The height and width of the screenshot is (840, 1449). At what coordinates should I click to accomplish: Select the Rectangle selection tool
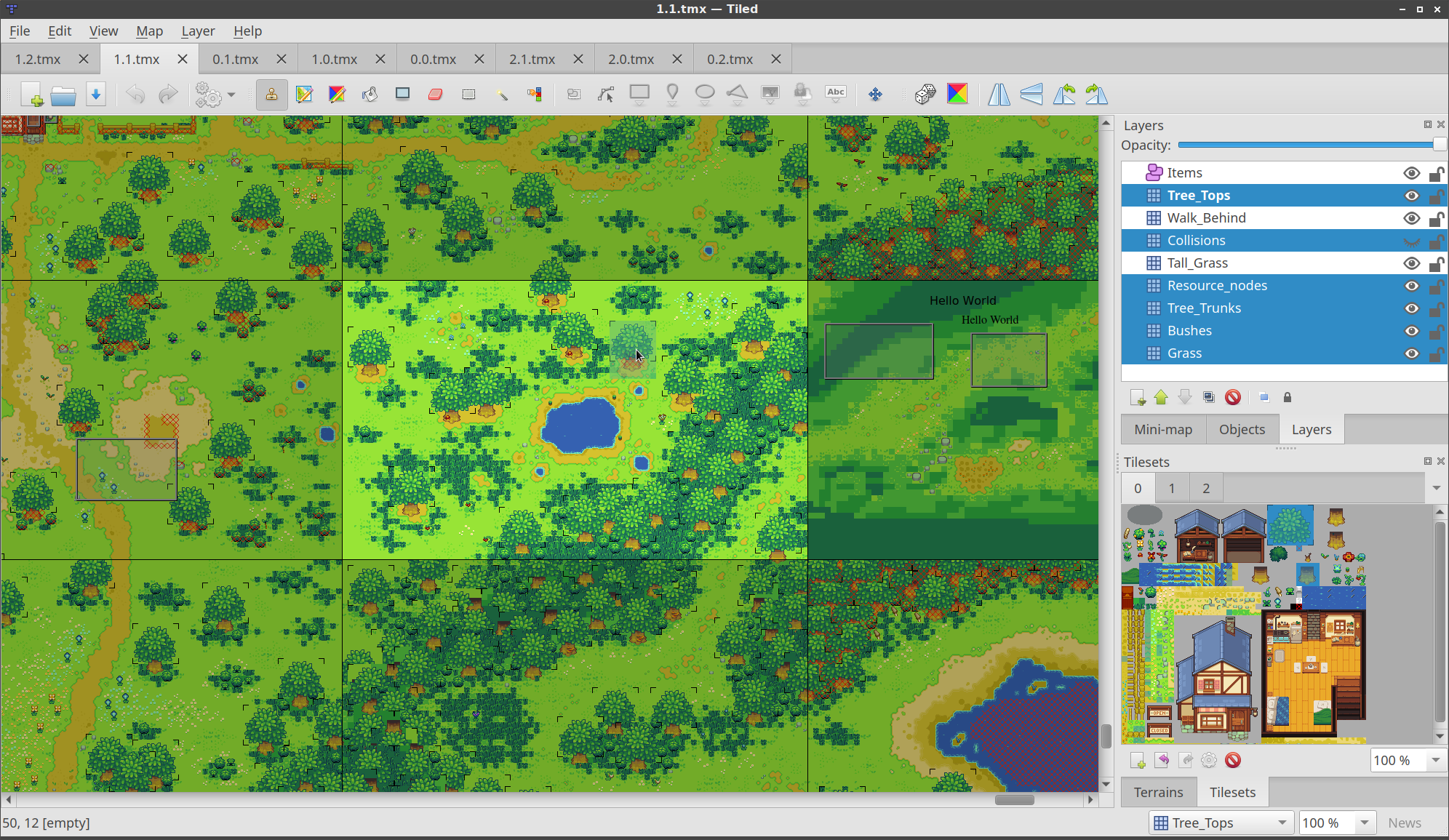point(468,94)
